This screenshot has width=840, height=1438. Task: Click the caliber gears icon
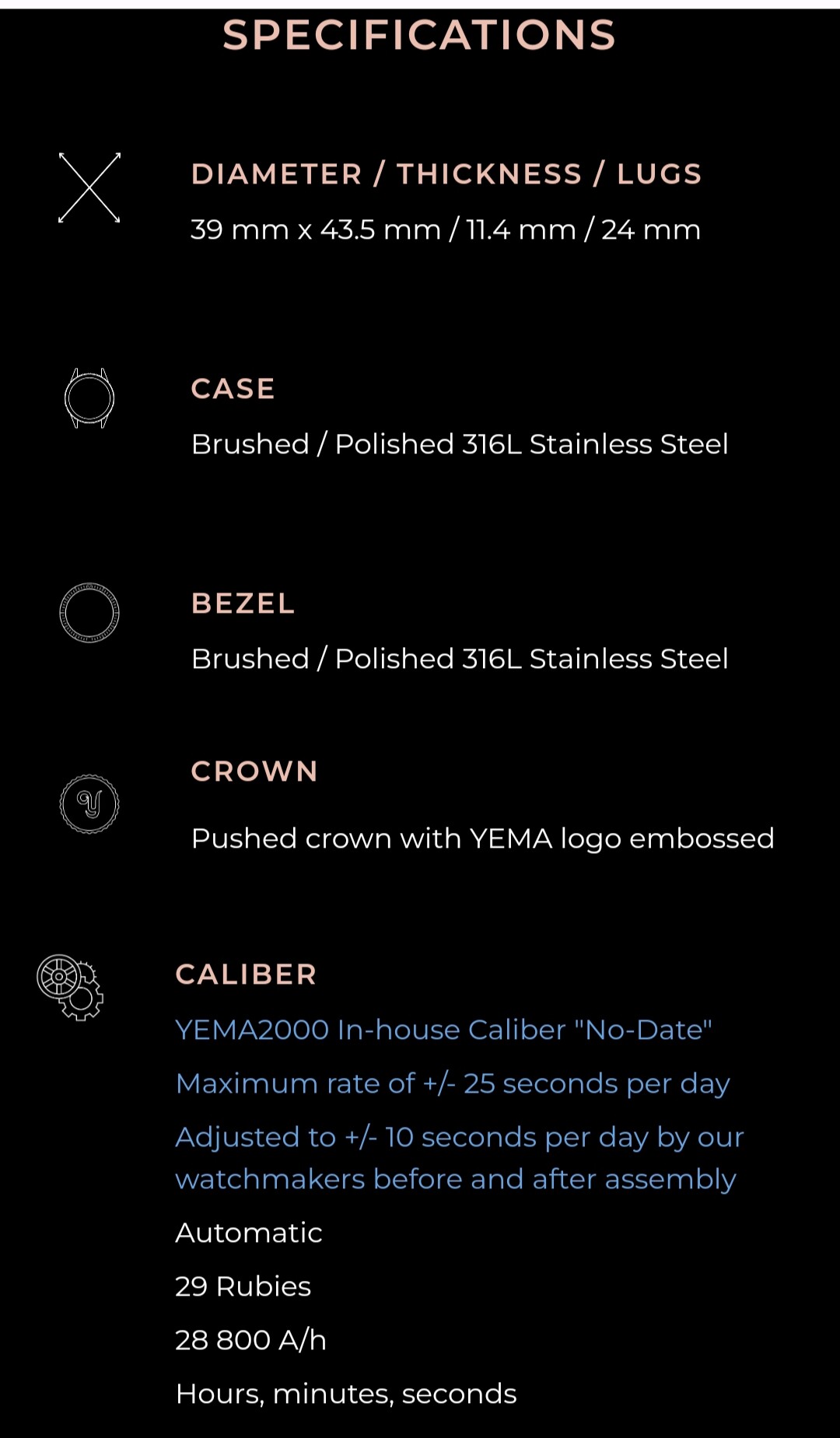70,987
